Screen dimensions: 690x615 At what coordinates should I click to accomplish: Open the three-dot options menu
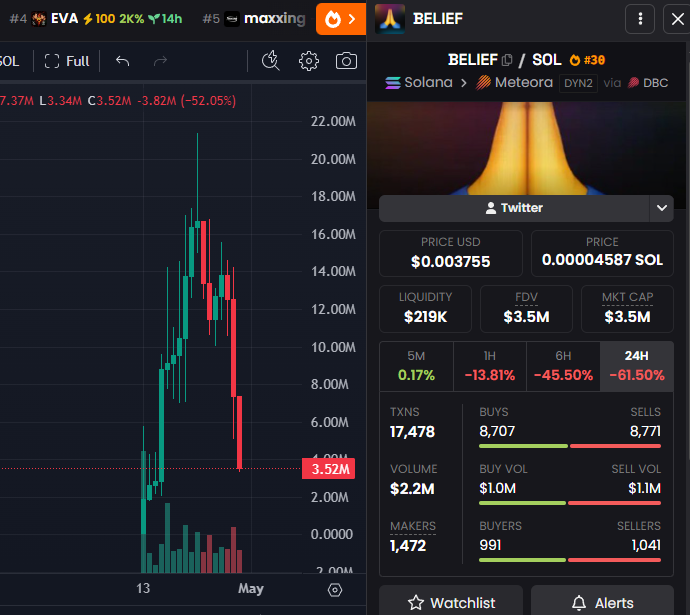pos(640,19)
